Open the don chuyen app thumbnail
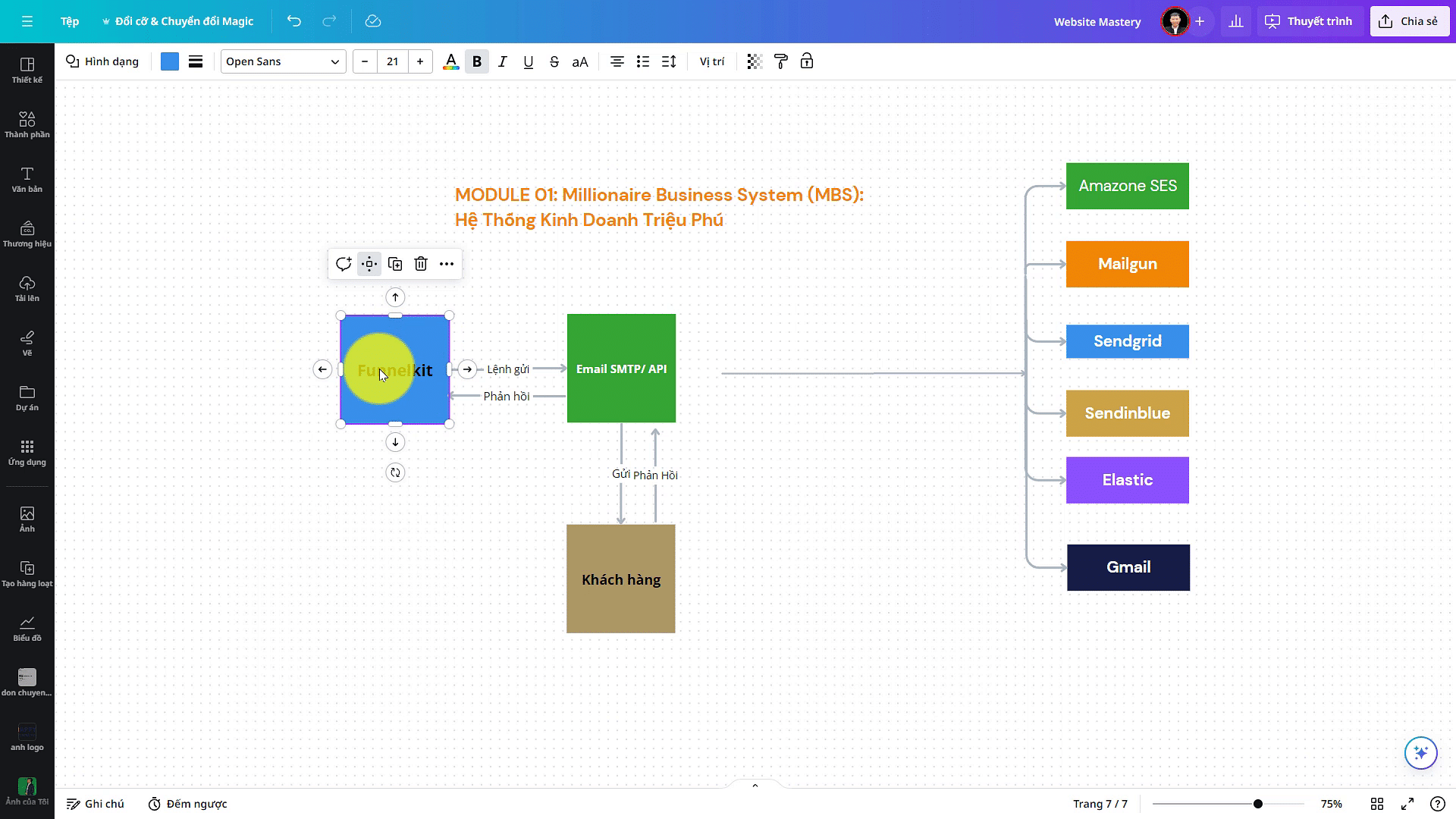1456x819 pixels. [x=27, y=682]
